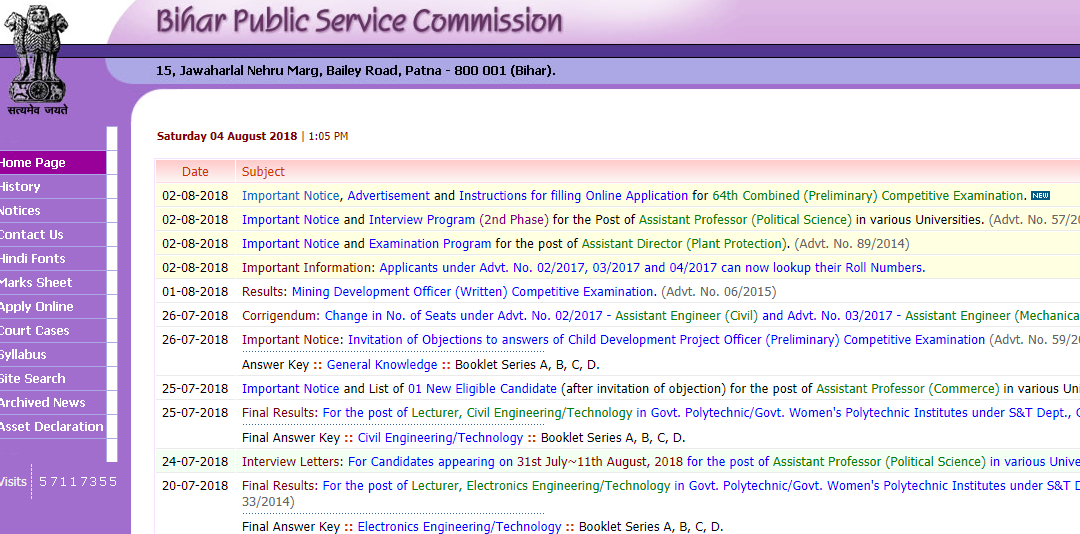Open Important Notice for Assistant Professor Commerce

(x=290, y=389)
